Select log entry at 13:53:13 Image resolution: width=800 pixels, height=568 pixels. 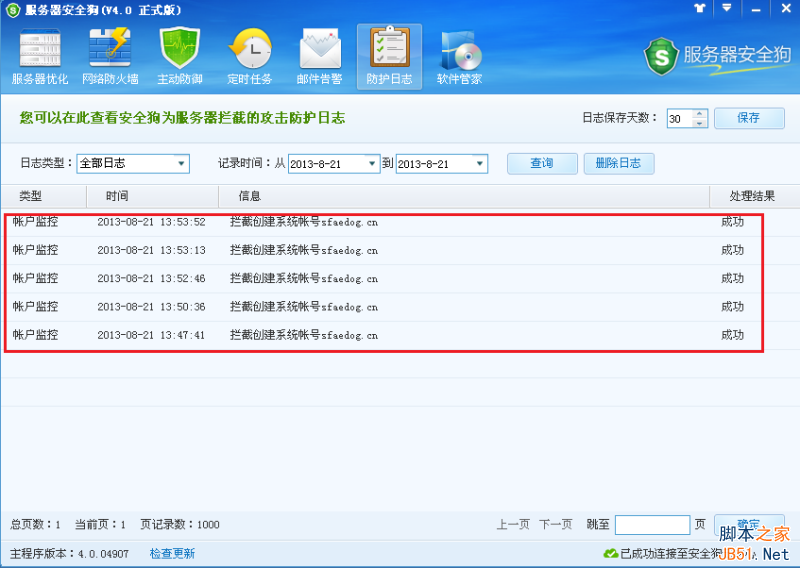click(400, 250)
